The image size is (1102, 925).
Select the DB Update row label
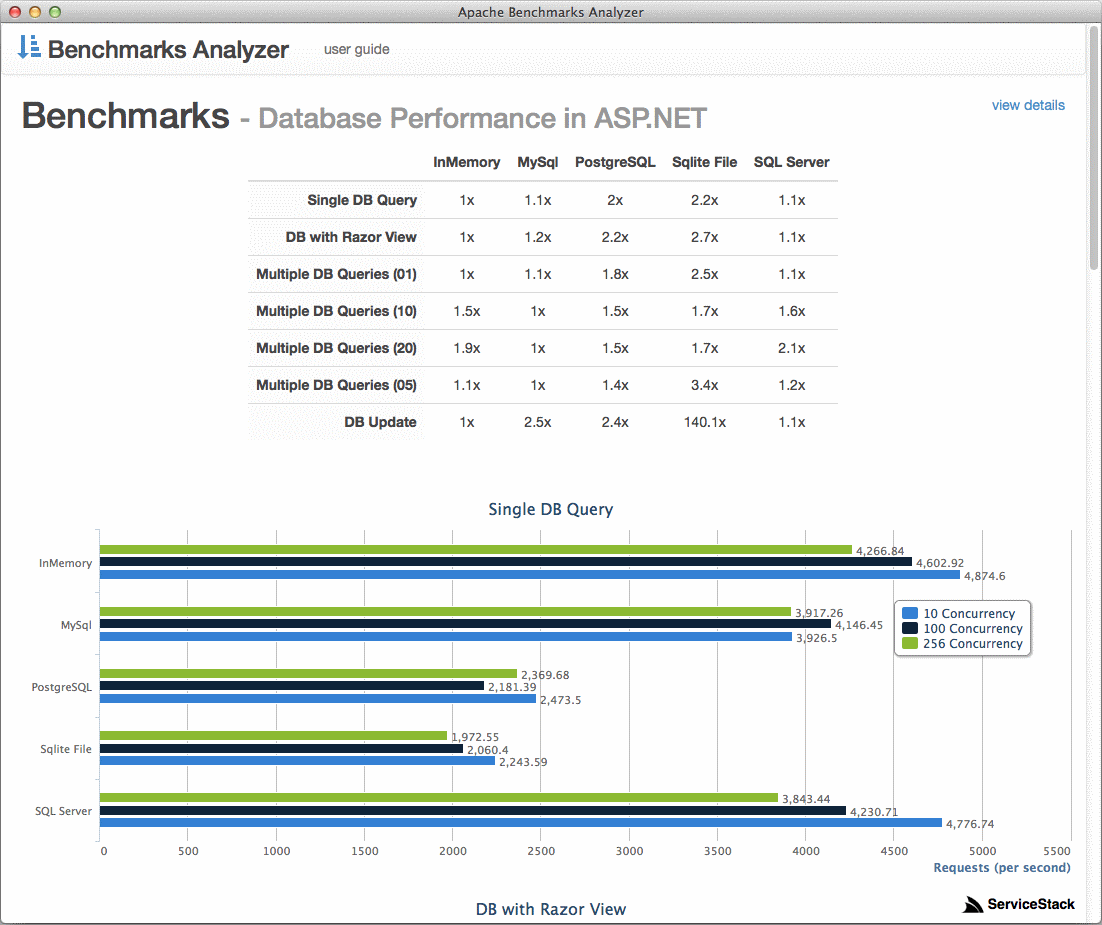click(x=380, y=422)
